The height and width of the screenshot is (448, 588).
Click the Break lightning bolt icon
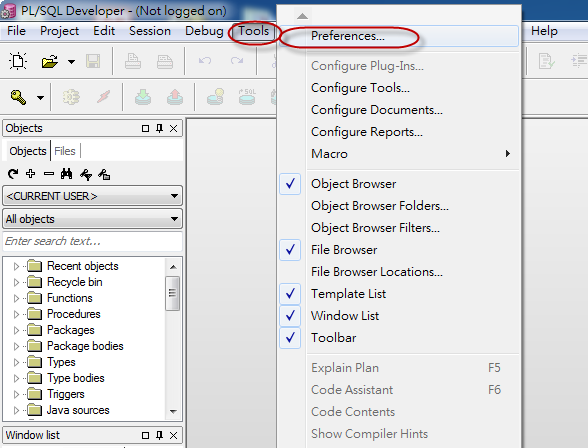[x=104, y=97]
